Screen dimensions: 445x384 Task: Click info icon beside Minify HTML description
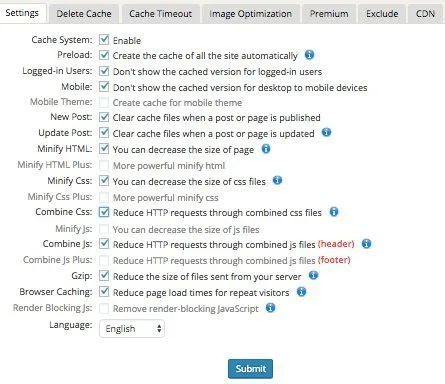click(x=266, y=149)
